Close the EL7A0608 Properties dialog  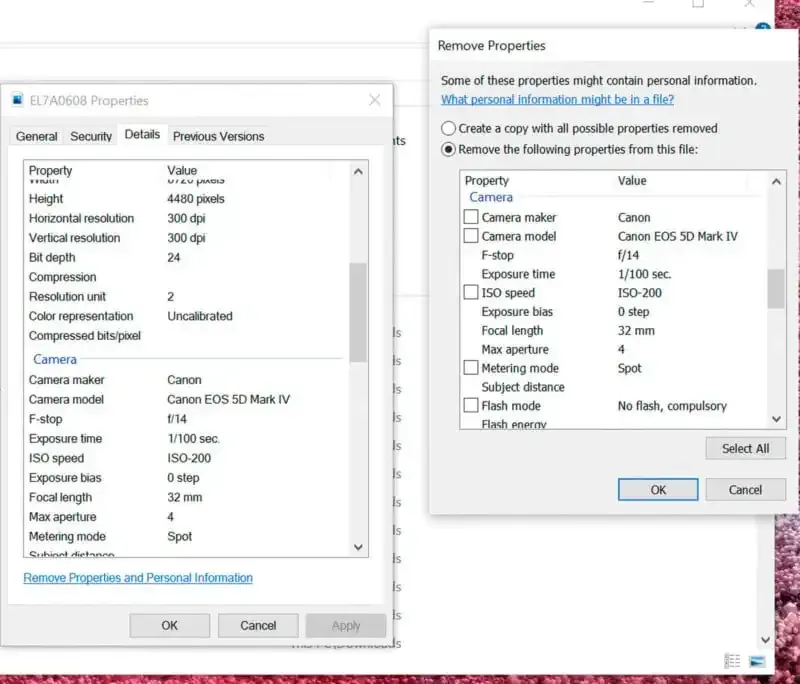pyautogui.click(x=375, y=100)
